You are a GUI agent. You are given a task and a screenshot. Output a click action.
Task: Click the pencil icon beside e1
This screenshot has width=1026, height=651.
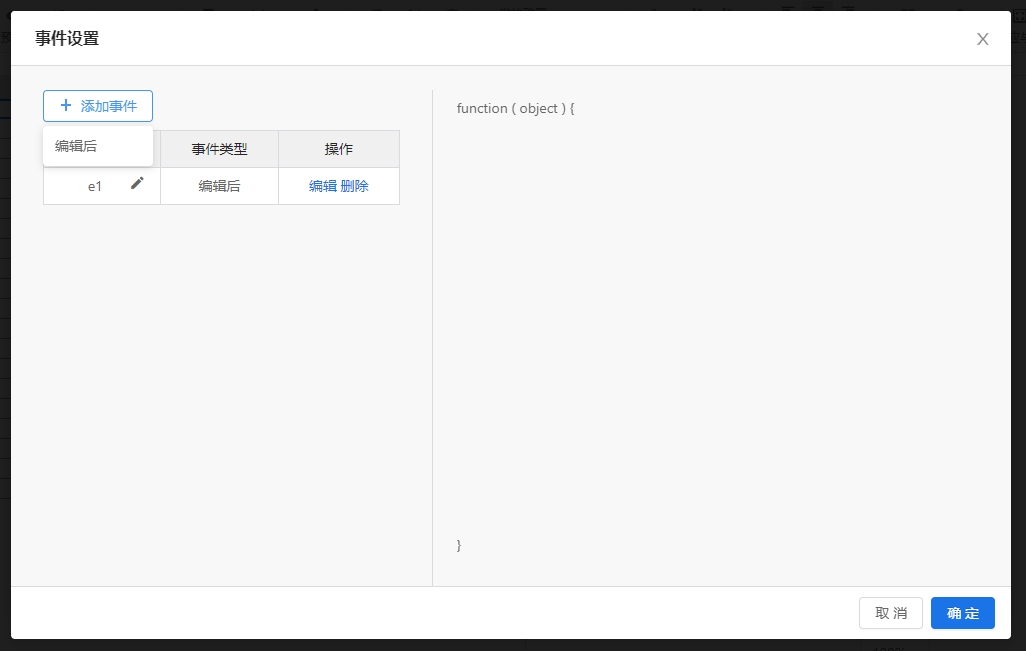137,183
